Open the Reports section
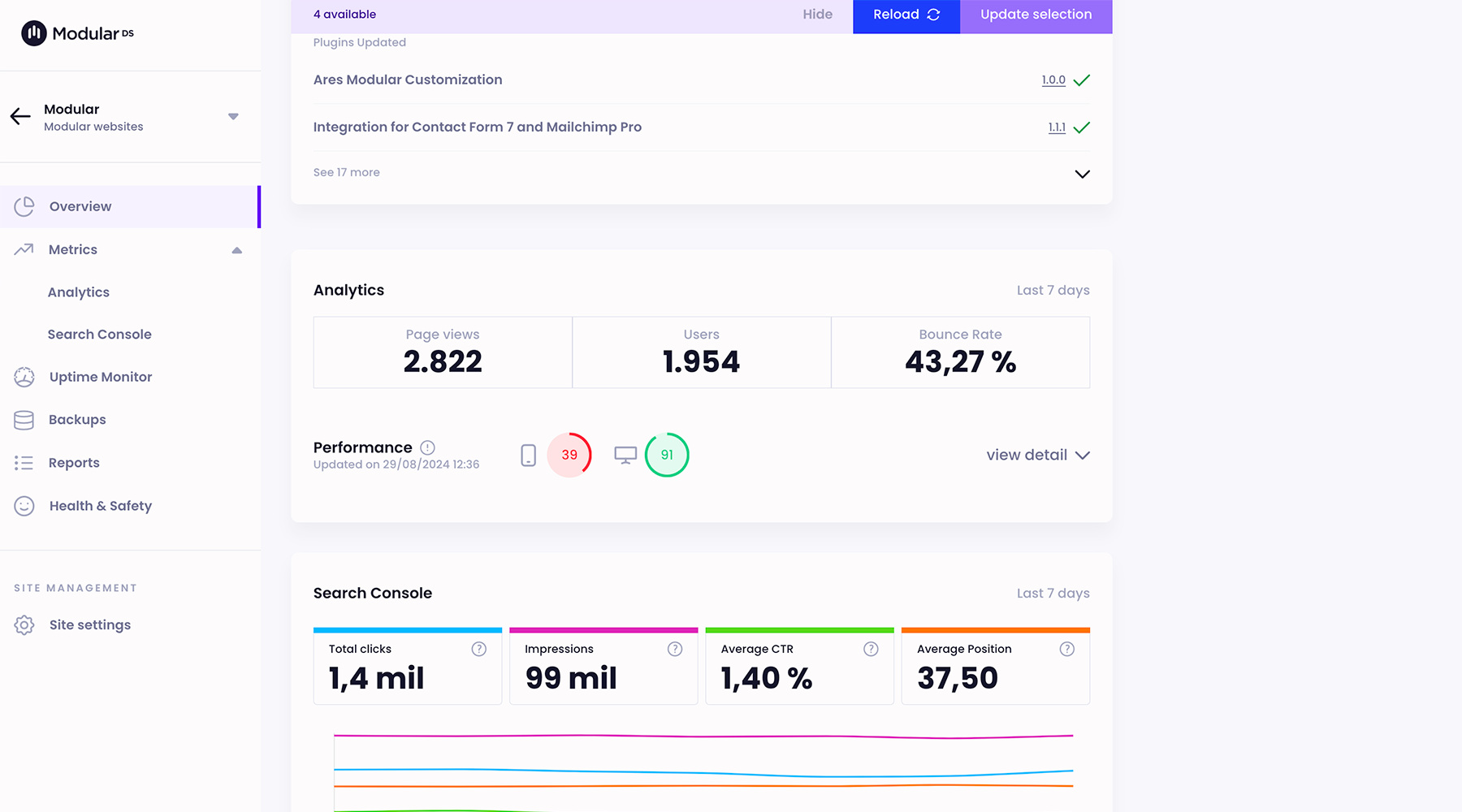Viewport: 1462px width, 812px height. pos(74,463)
